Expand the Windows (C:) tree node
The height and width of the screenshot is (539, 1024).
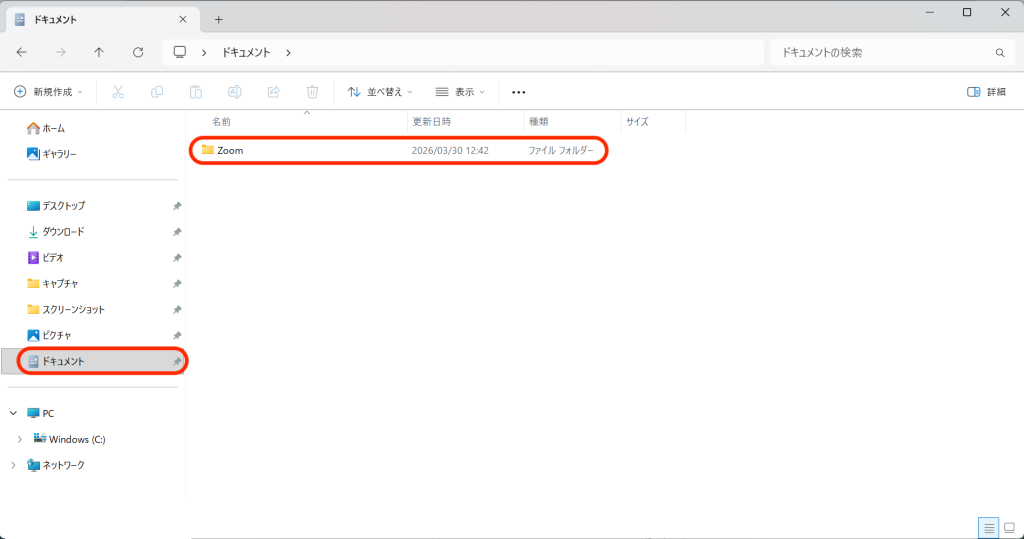[x=20, y=439]
